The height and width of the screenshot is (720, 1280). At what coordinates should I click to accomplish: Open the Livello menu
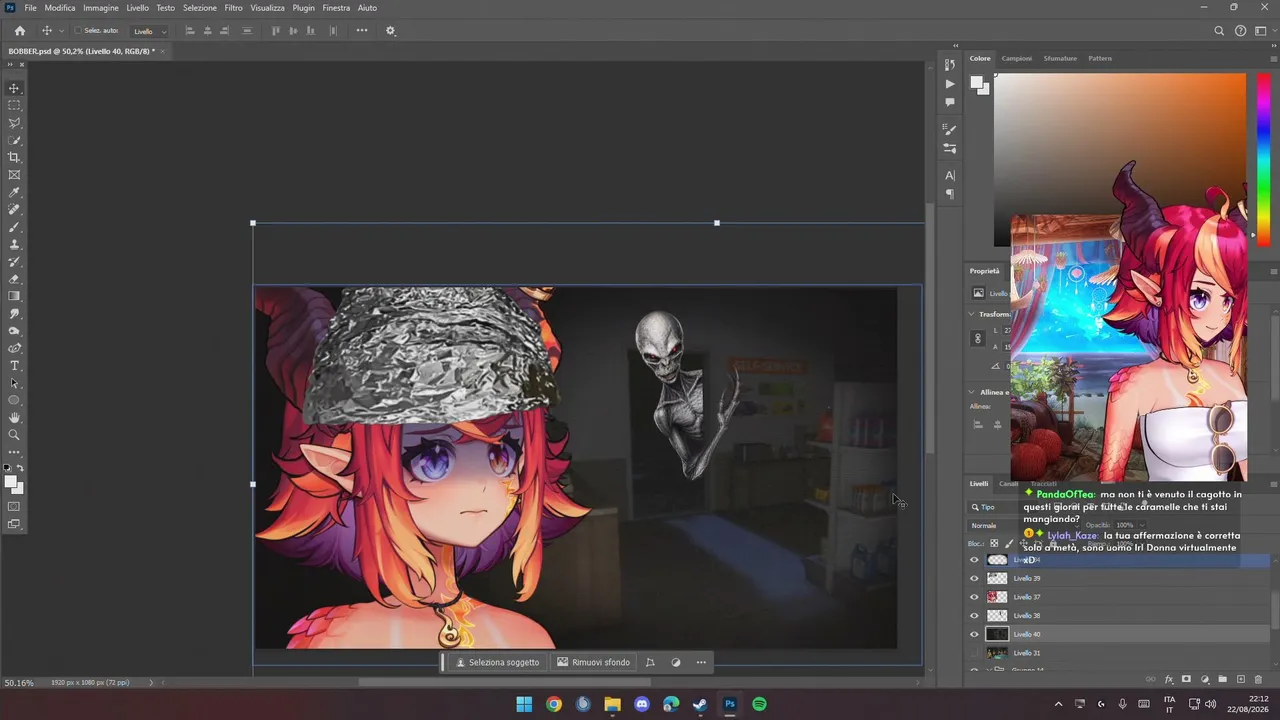137,8
